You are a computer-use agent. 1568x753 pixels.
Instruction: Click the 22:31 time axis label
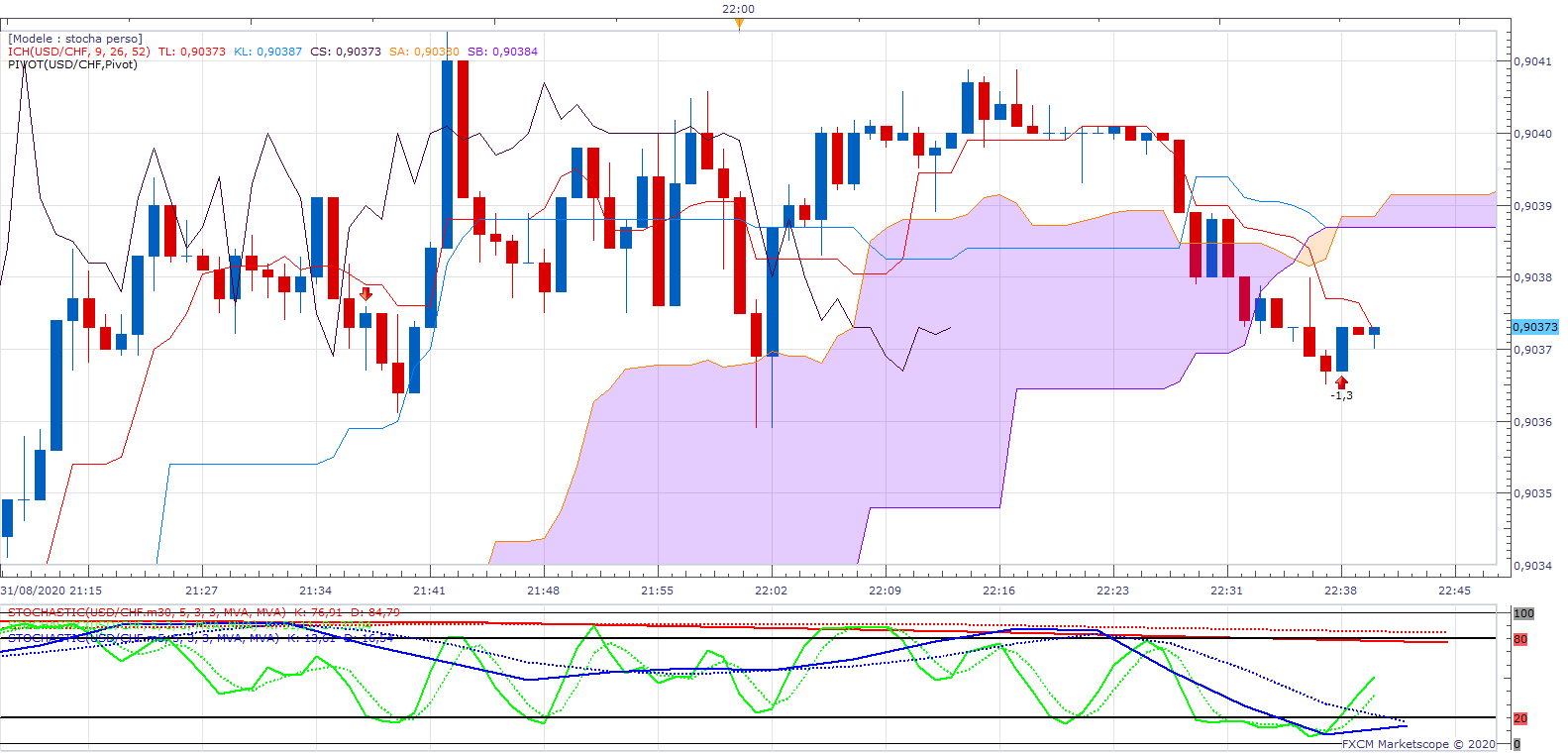coord(1226,591)
